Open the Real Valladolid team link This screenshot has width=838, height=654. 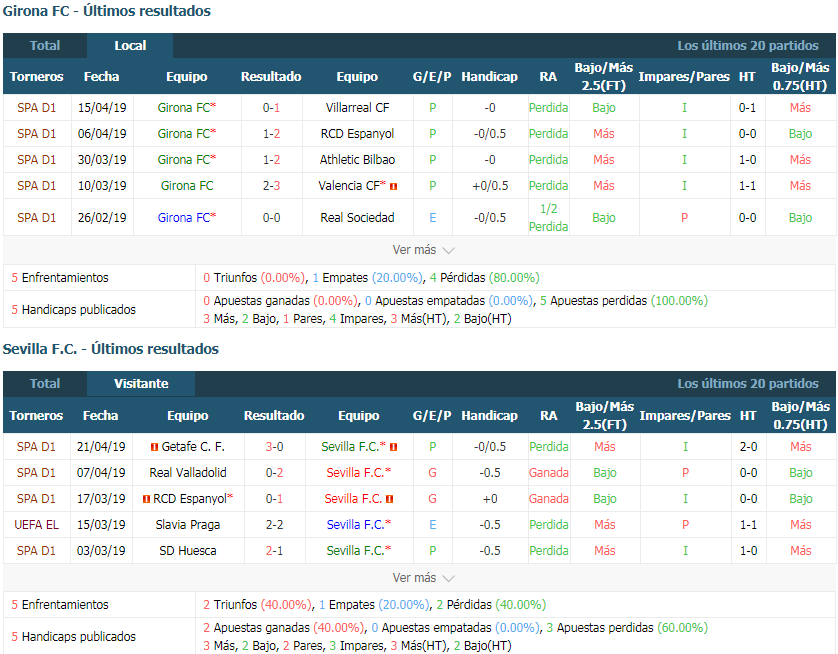(x=188, y=473)
